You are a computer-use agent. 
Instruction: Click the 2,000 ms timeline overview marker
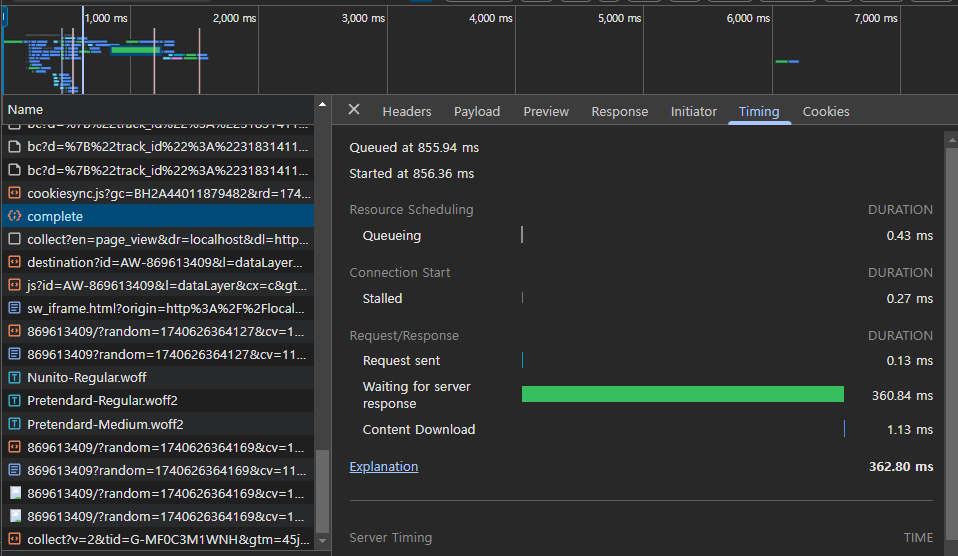235,18
